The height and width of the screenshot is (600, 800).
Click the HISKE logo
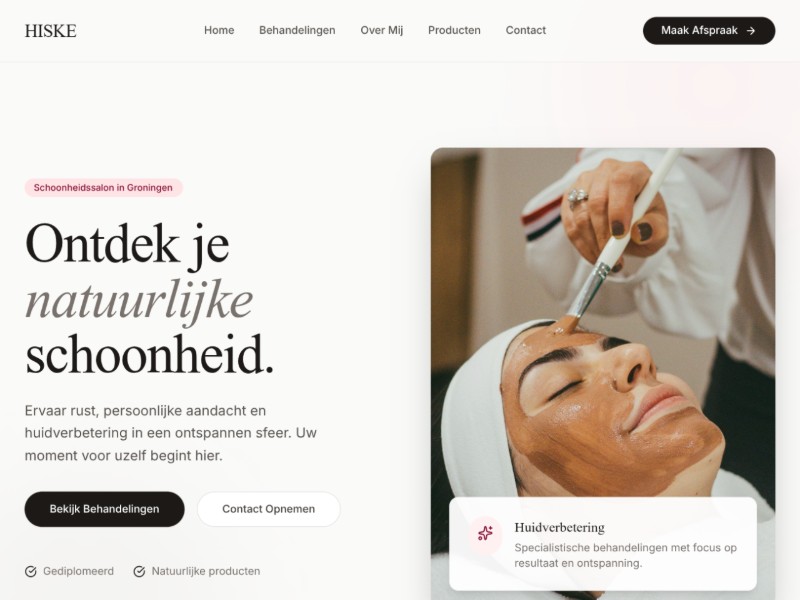click(x=51, y=31)
